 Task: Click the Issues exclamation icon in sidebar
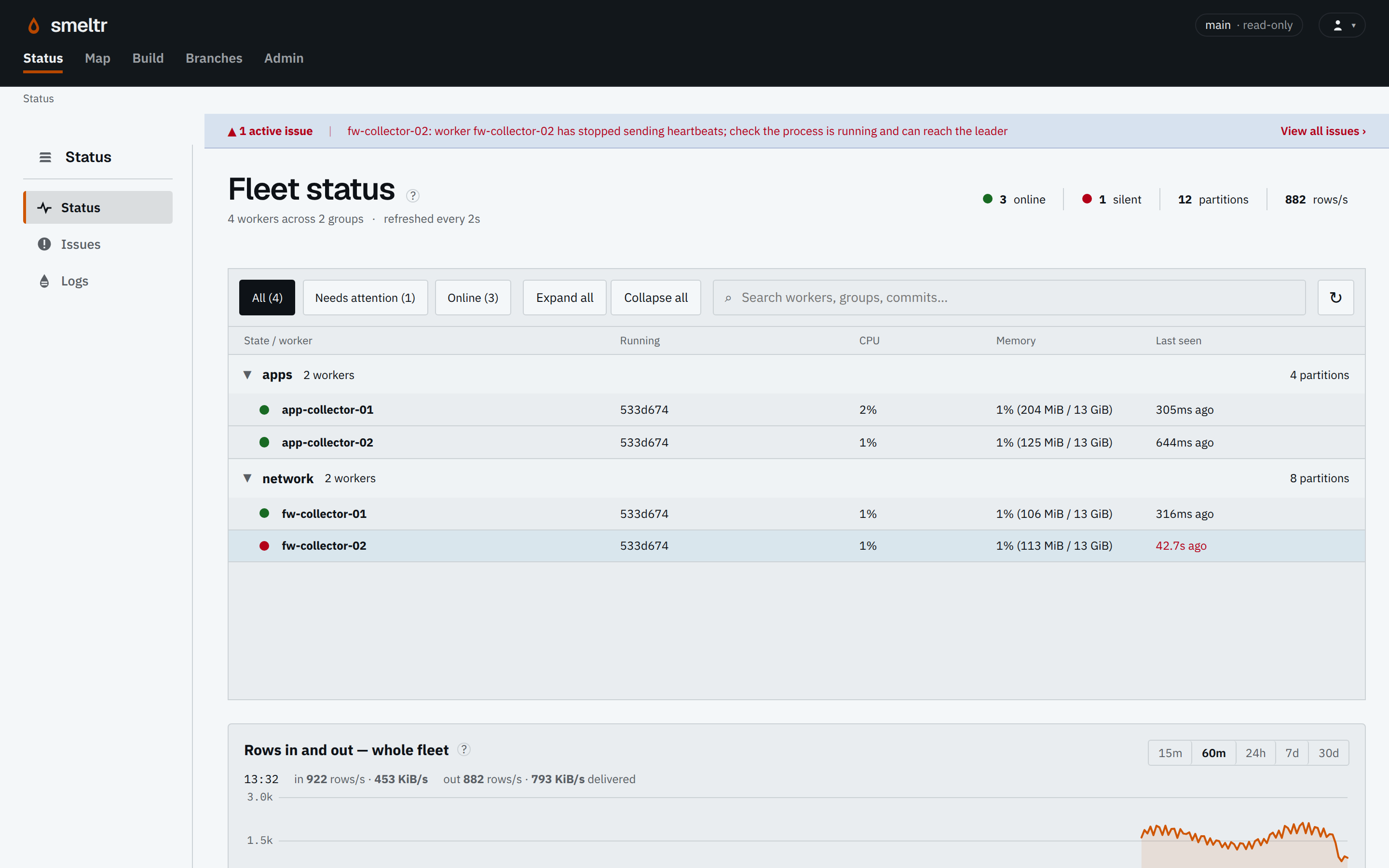coord(44,244)
